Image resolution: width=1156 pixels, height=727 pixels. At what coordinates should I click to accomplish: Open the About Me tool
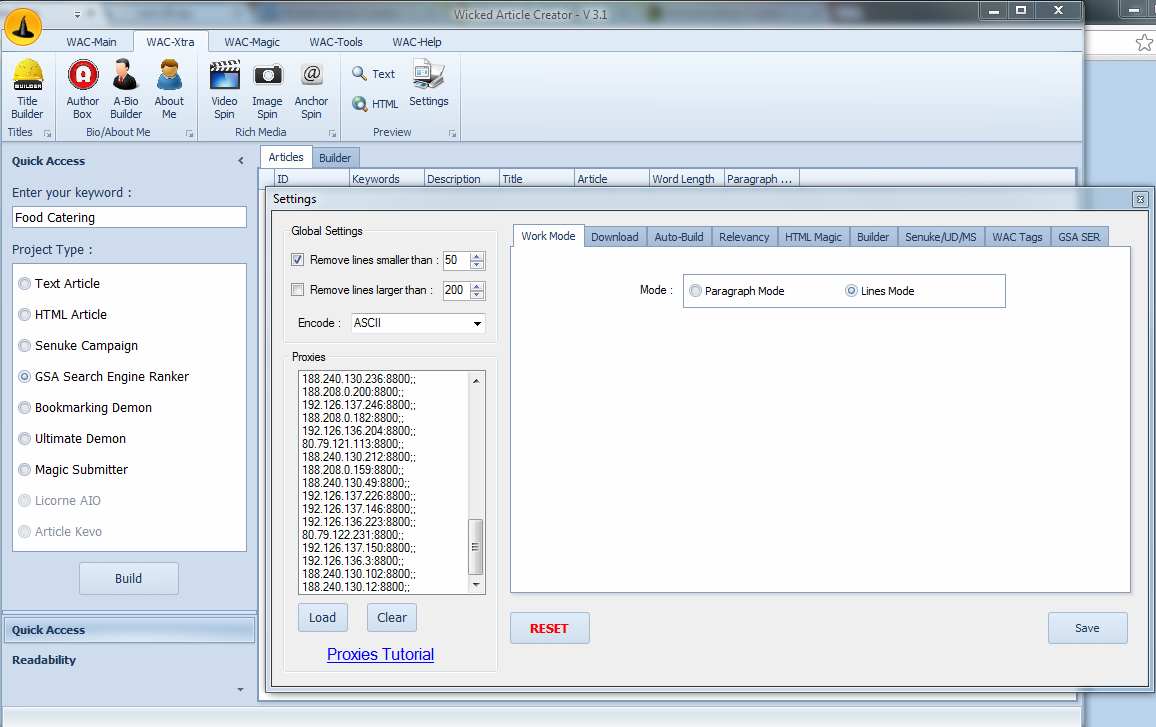pos(169,89)
